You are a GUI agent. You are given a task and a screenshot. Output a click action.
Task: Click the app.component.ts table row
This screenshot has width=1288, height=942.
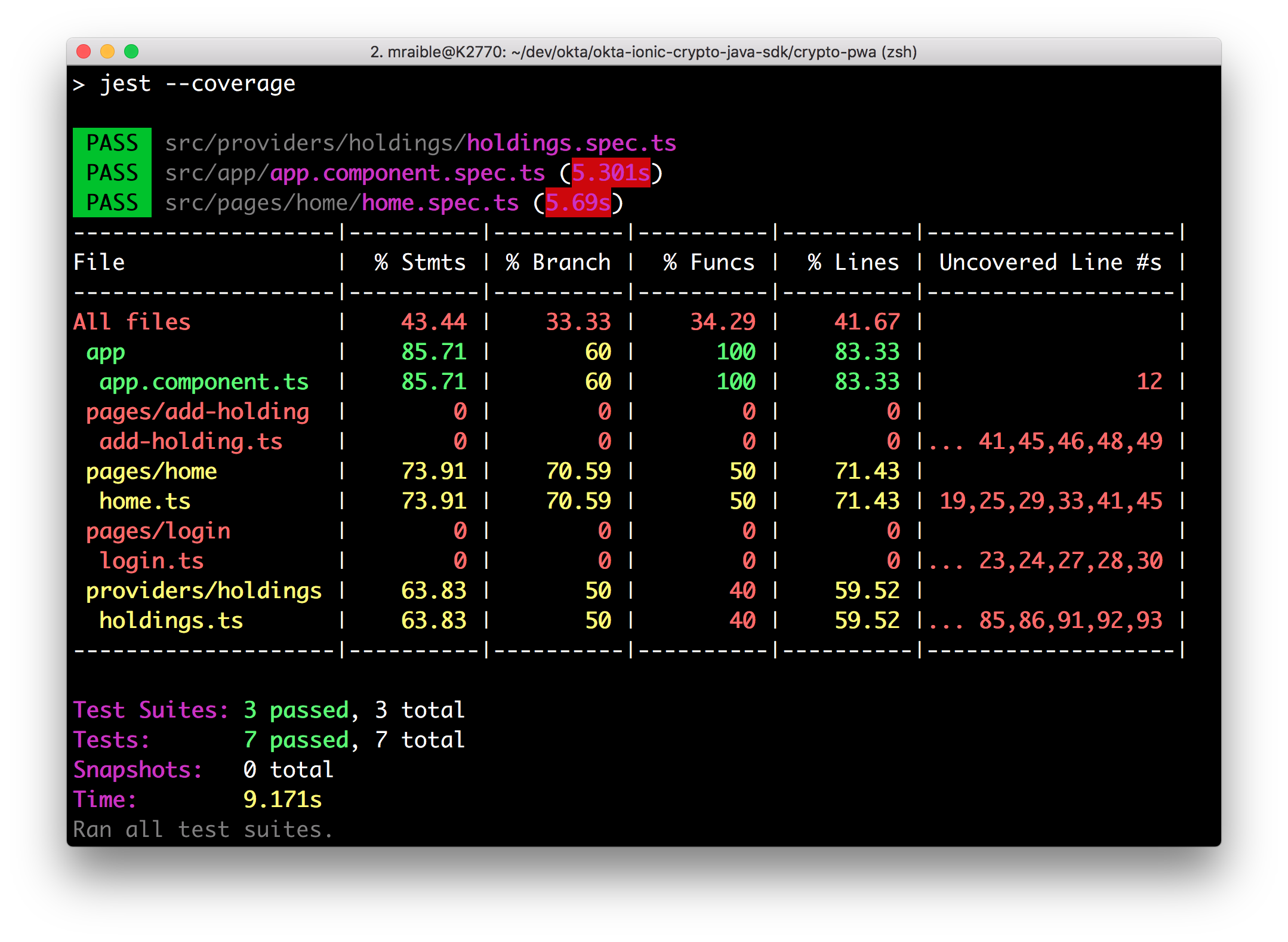(x=204, y=382)
